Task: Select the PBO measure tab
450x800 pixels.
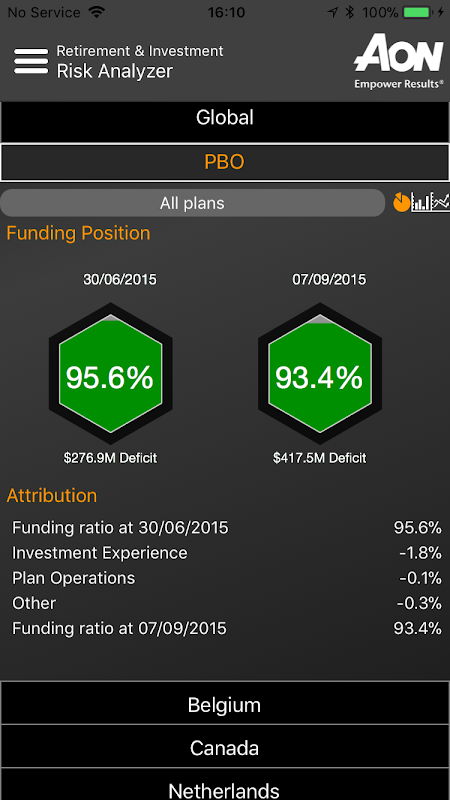Action: (225, 162)
